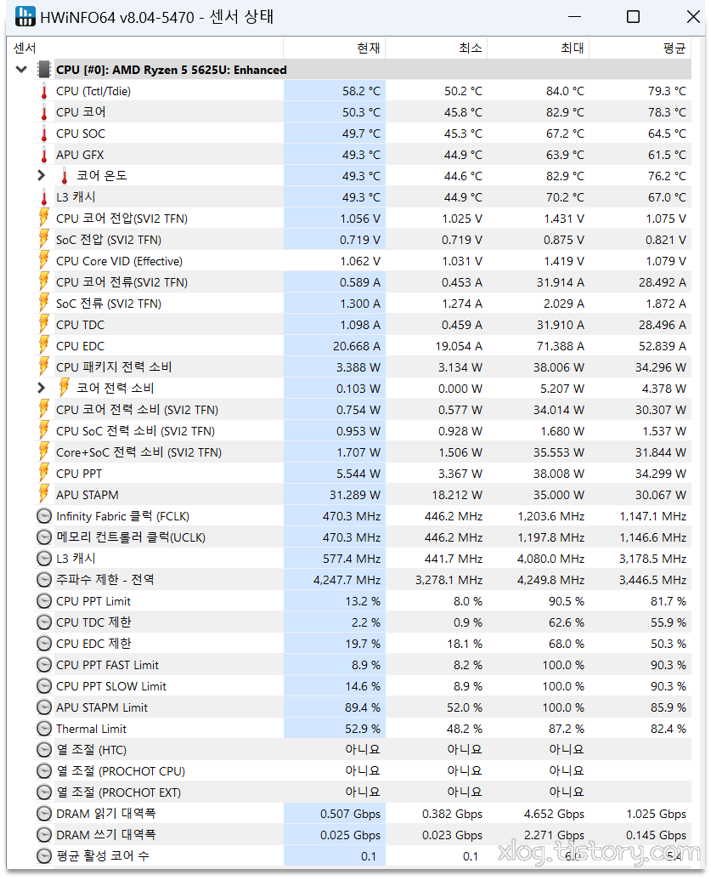The width and height of the screenshot is (711, 879).
Task: Click clock icon of CPU PPT Limit
Action: coord(44,601)
